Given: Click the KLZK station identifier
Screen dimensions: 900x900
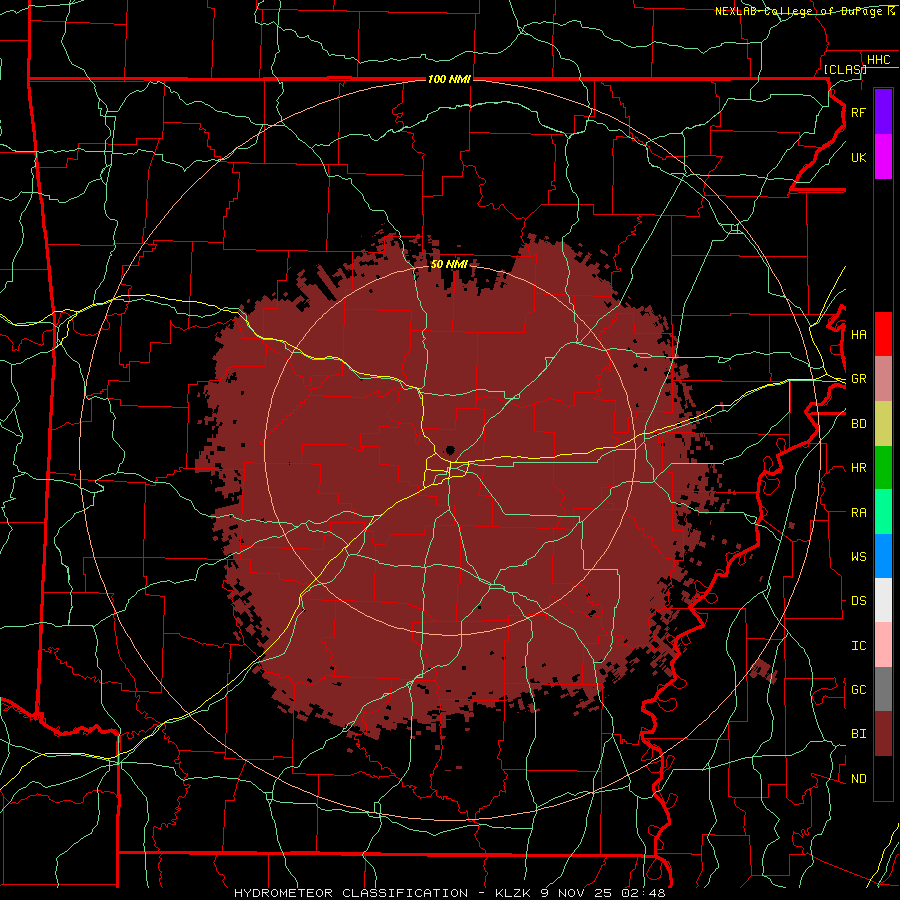Looking at the screenshot, I should click(514, 893).
